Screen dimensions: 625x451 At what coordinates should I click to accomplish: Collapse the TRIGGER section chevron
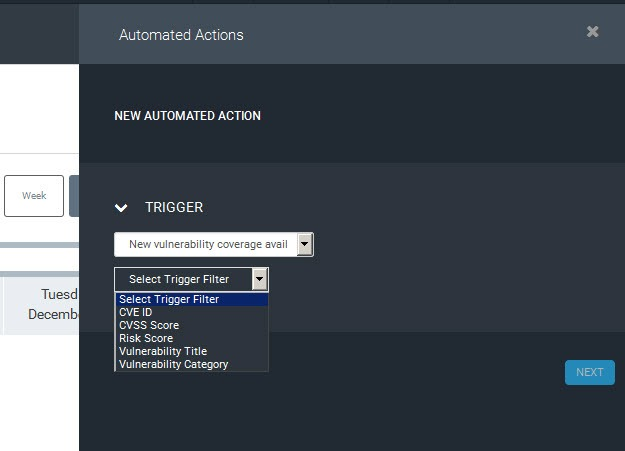pos(122,208)
